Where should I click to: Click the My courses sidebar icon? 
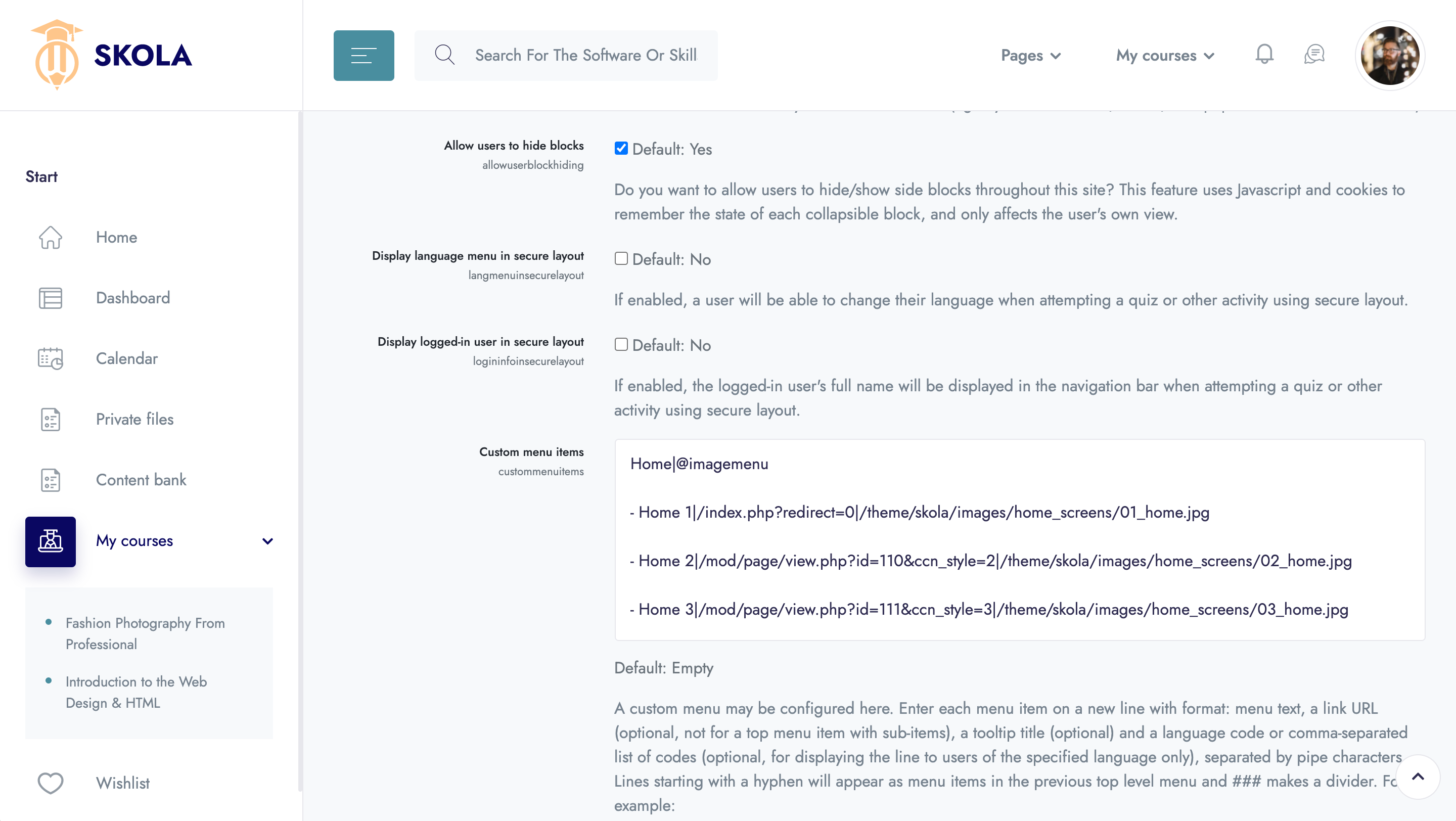pyautogui.click(x=51, y=541)
